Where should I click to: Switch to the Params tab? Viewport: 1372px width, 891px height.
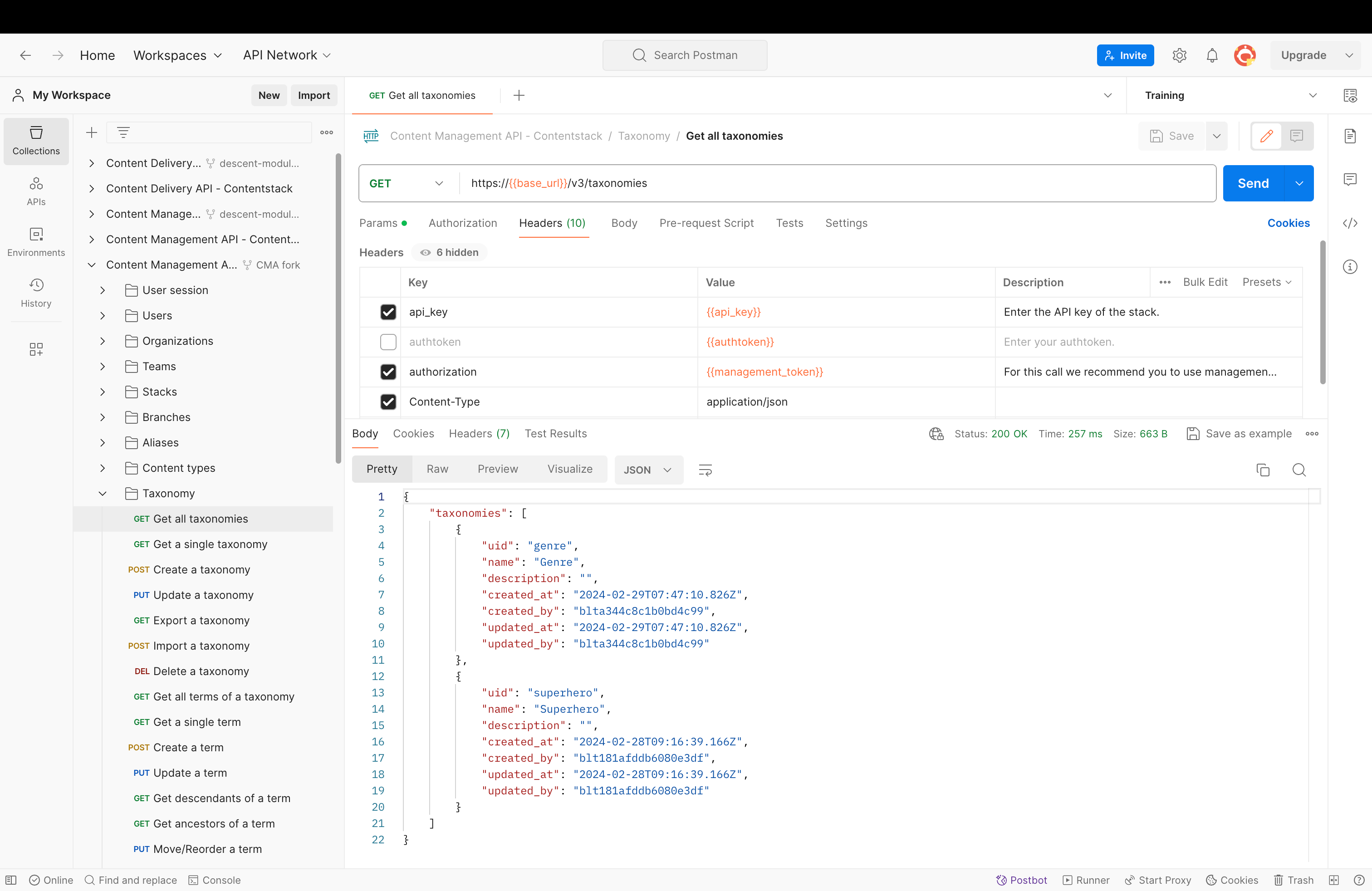click(383, 223)
